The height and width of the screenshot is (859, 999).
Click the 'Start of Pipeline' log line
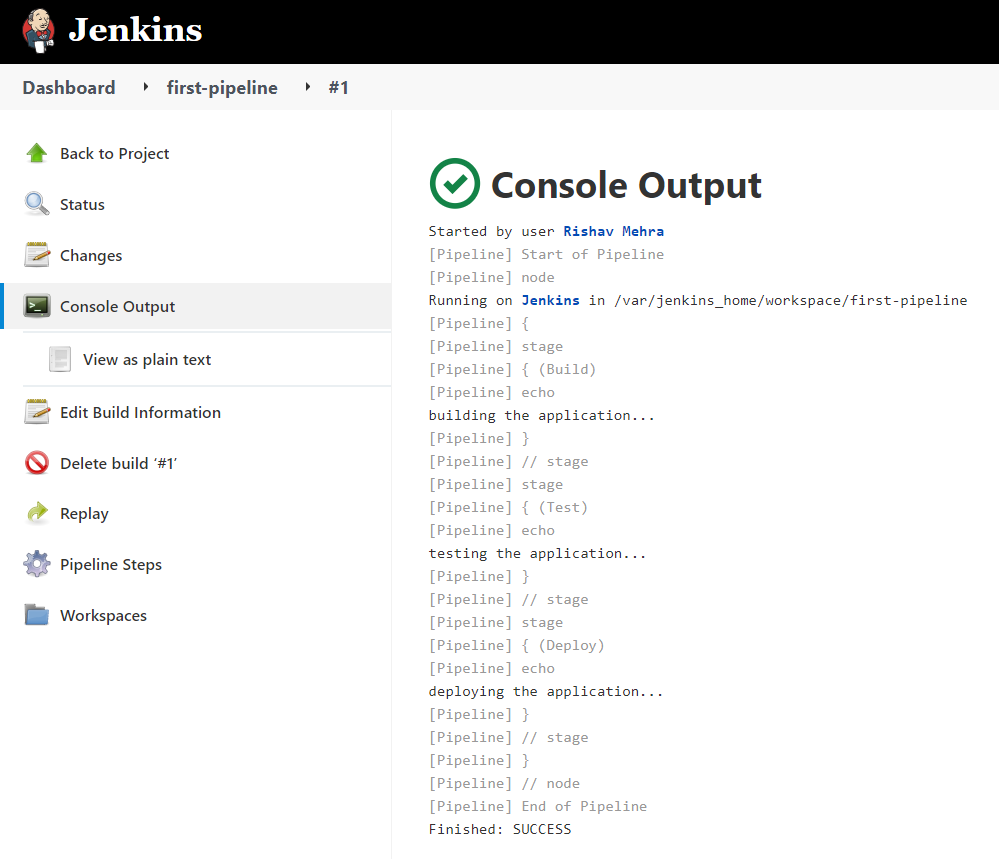[546, 254]
